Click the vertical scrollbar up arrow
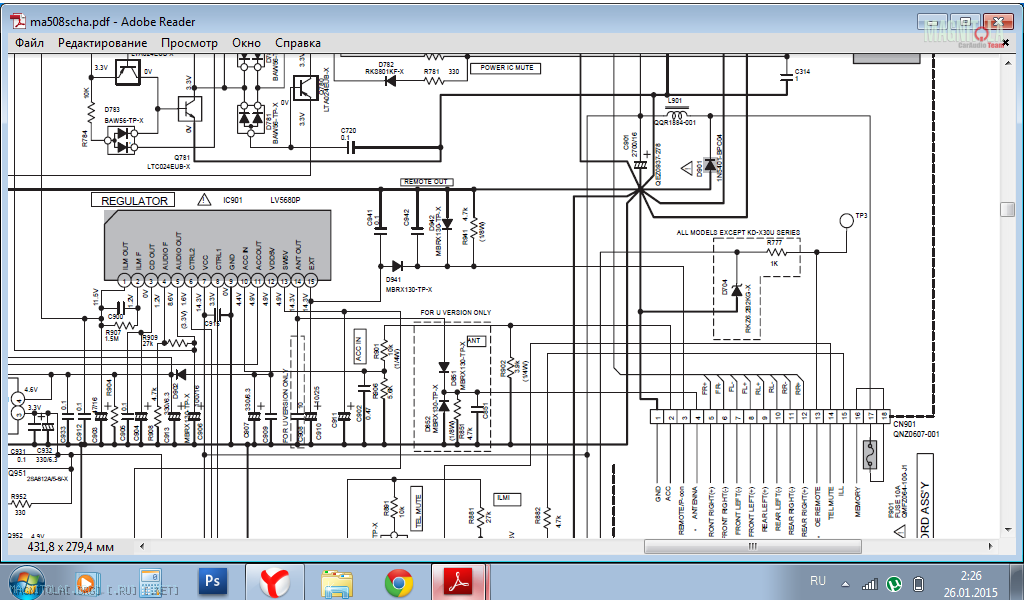The image size is (1024, 600). (1010, 63)
